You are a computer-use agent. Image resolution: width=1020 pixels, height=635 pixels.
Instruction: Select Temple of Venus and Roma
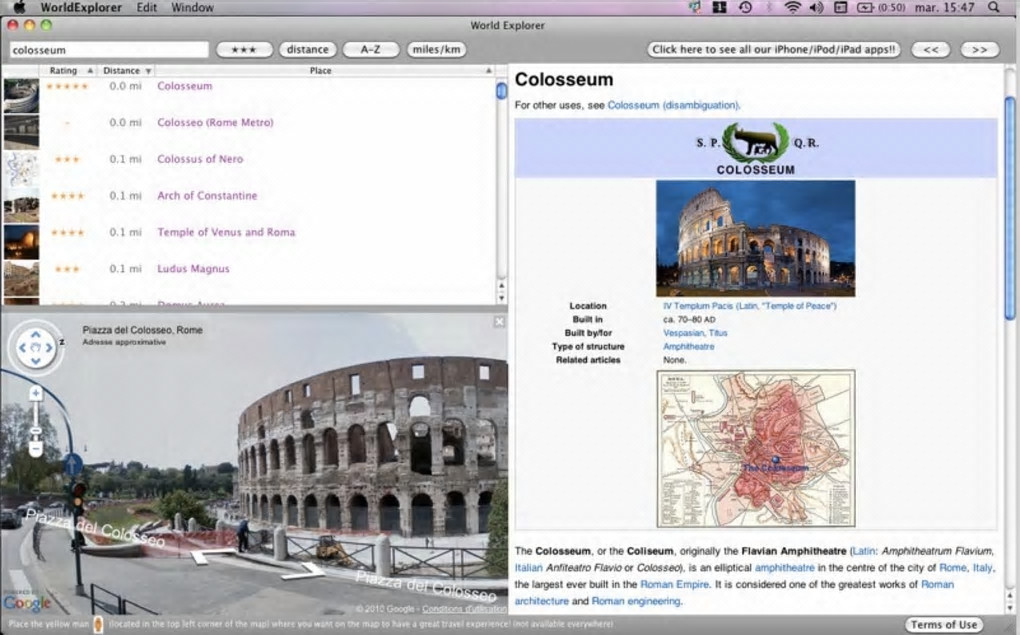click(x=226, y=232)
